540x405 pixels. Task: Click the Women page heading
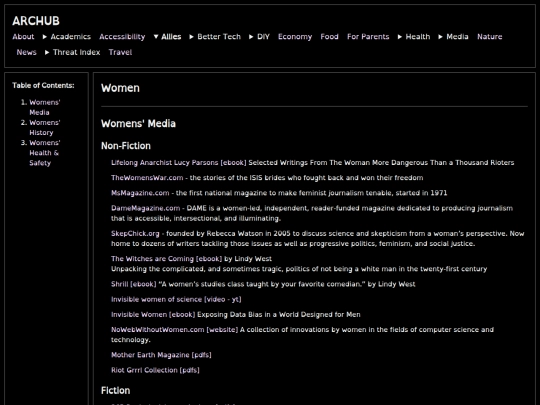pos(120,88)
